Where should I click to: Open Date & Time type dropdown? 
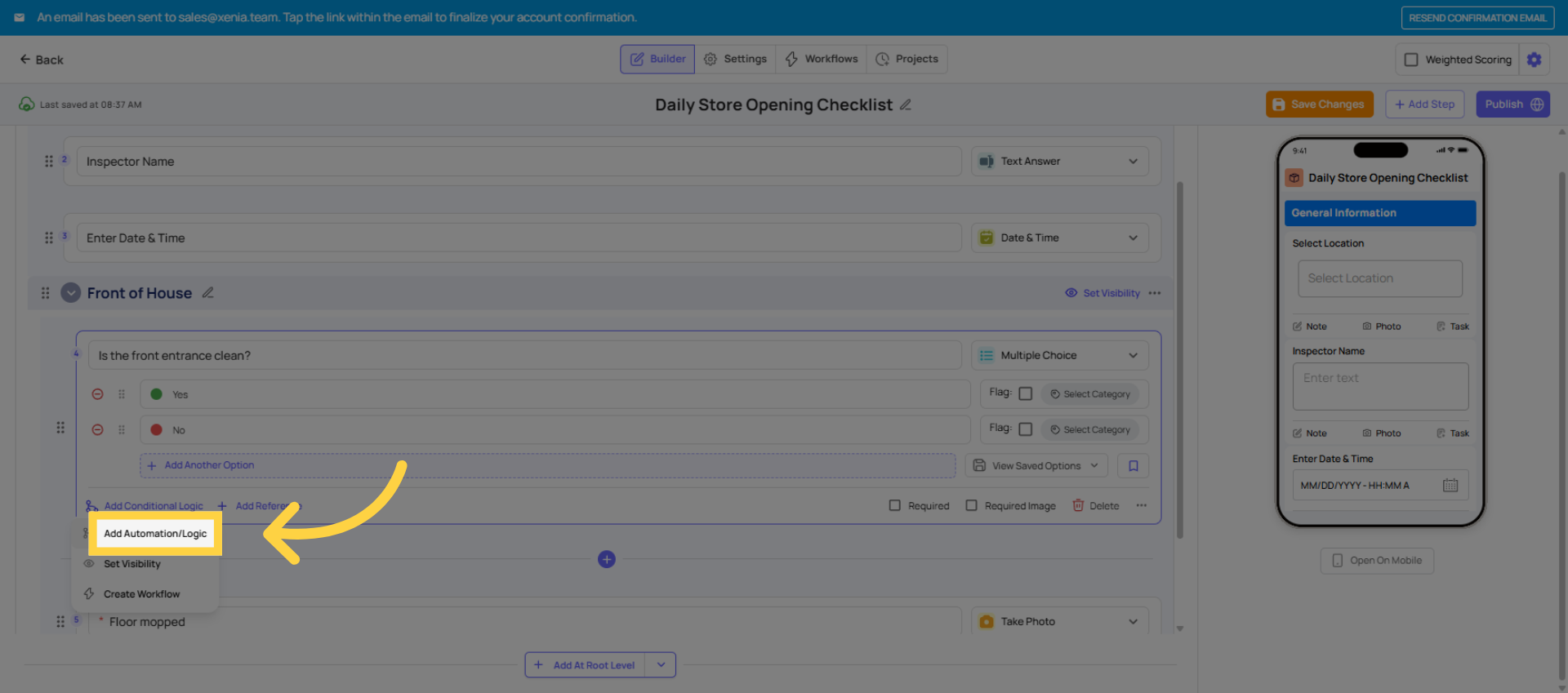point(1060,238)
